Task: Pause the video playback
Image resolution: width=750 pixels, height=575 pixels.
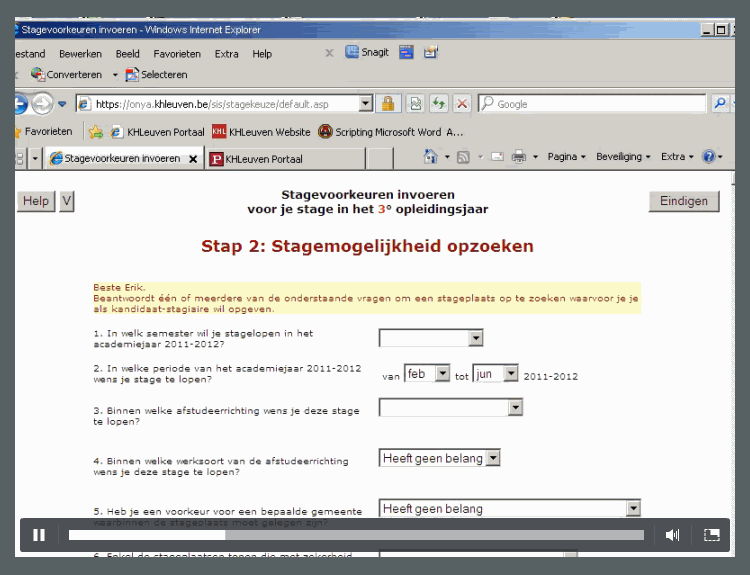Action: point(39,535)
